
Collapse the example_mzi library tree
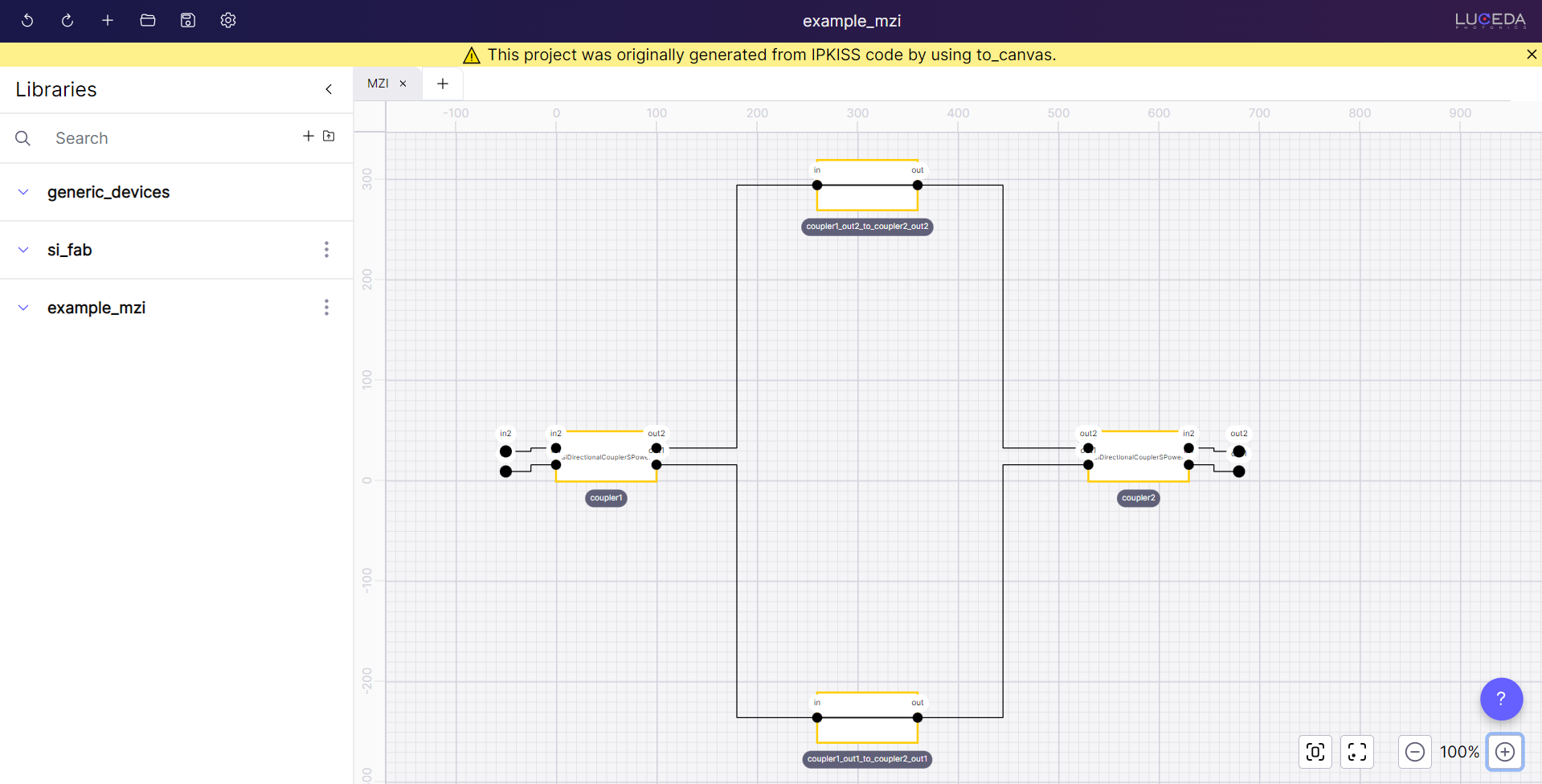23,308
